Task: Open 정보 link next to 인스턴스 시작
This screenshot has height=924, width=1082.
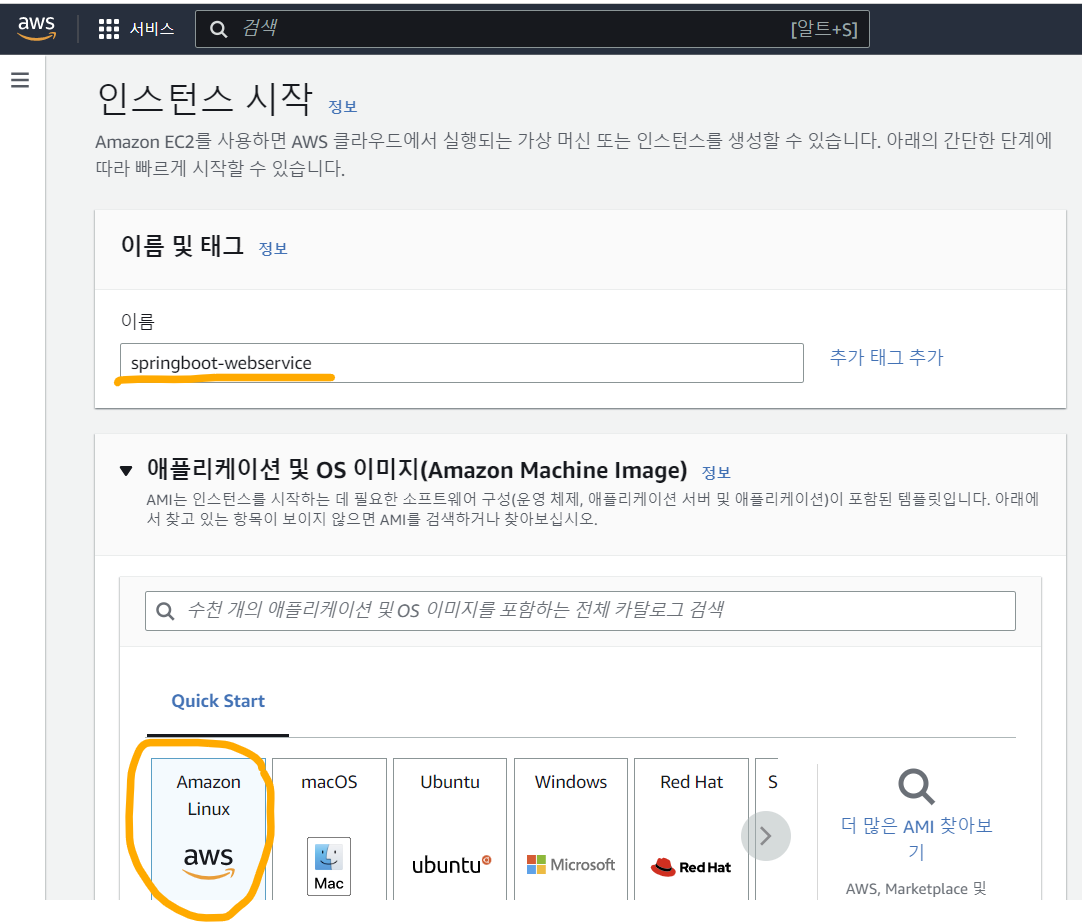Action: point(342,107)
